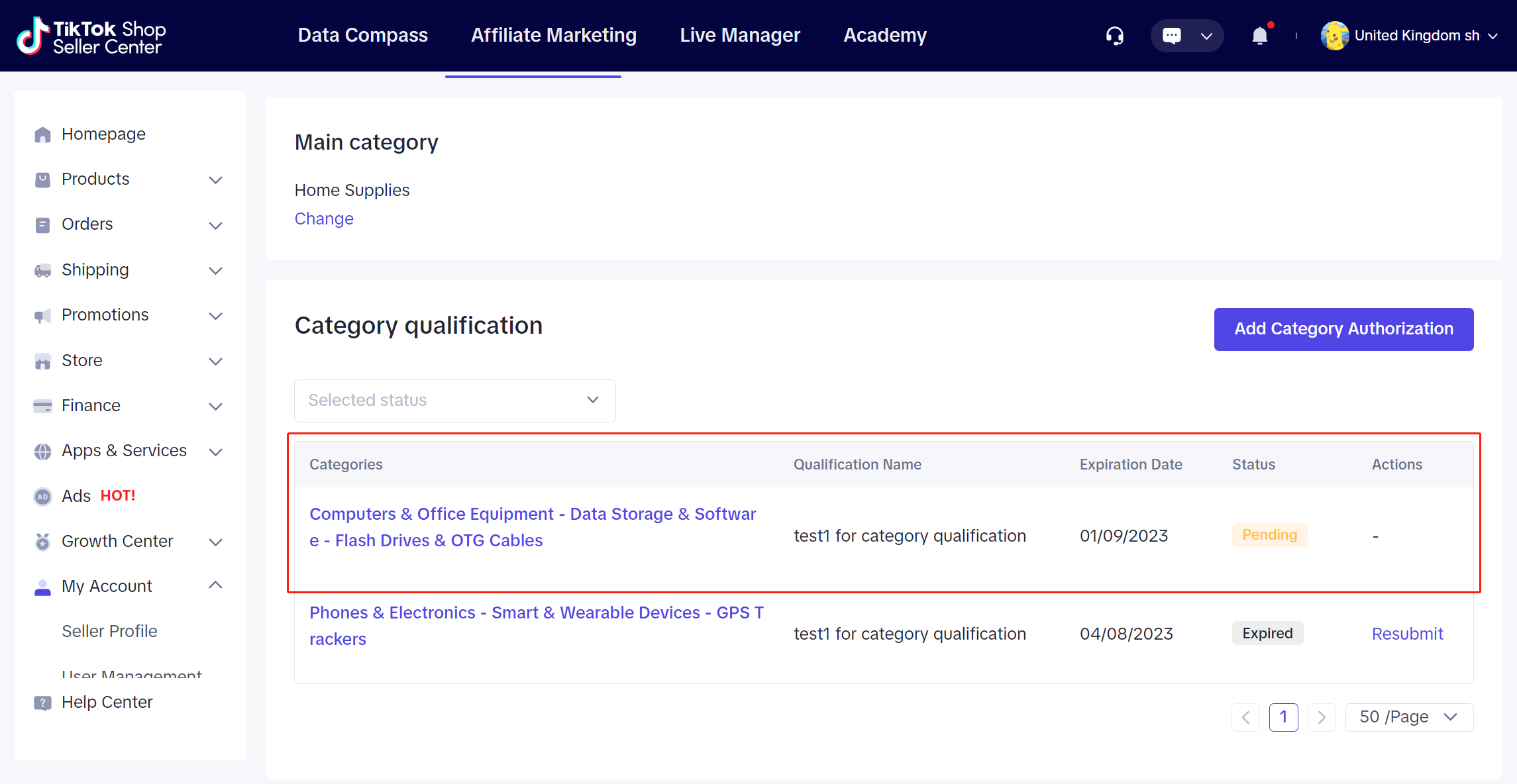
Task: Select page 1 in pagination
Action: tap(1283, 718)
